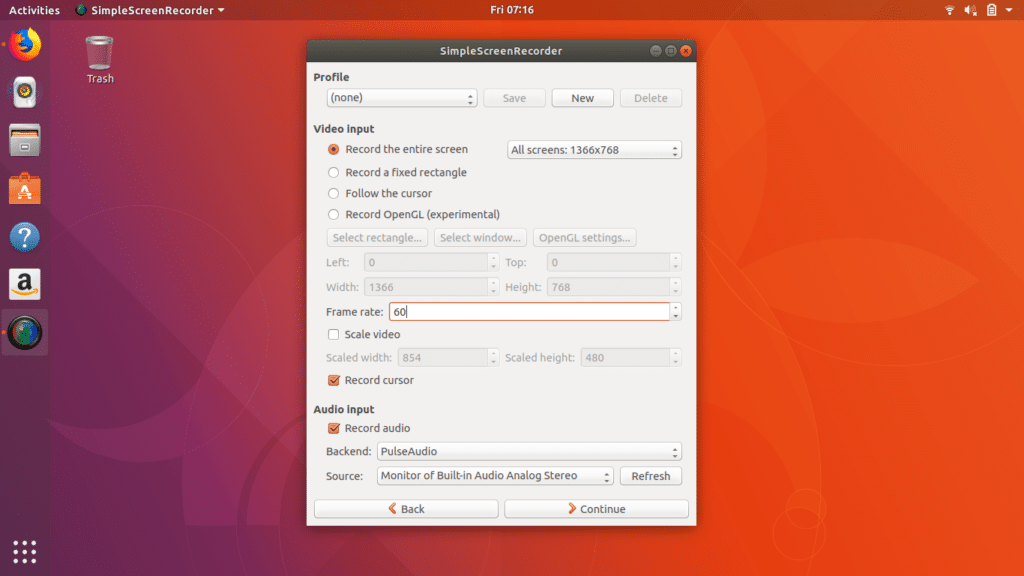Click the SimpleScreenRecorder dock icon
Screen dimensions: 1024x576
(x=24, y=331)
